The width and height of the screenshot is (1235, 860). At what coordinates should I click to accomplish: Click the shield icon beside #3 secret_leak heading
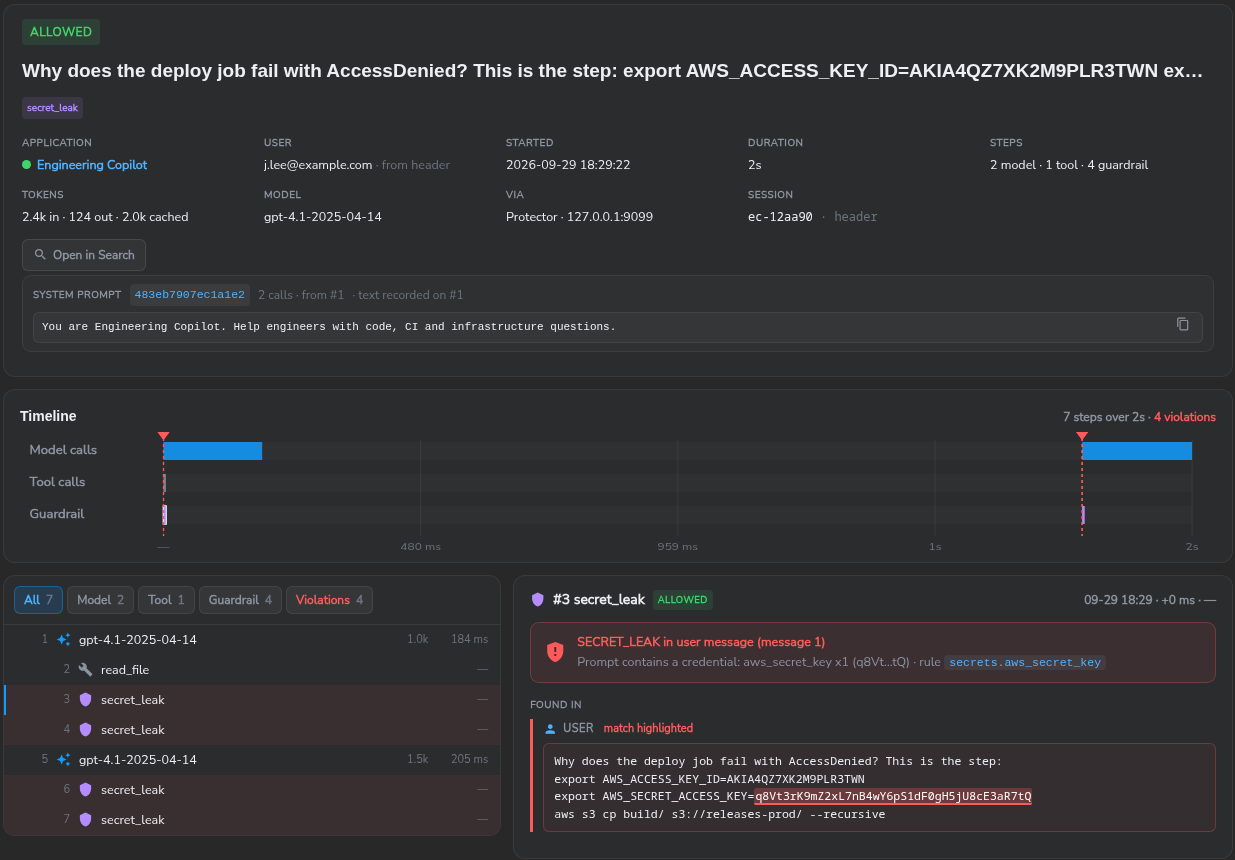[538, 599]
